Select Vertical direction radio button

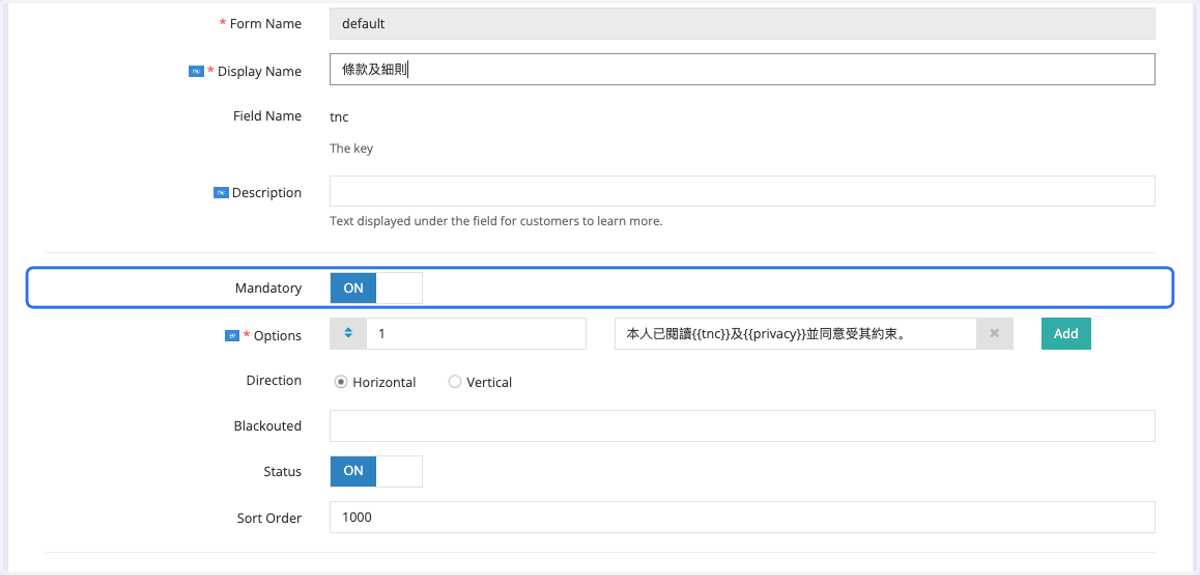[x=455, y=382]
